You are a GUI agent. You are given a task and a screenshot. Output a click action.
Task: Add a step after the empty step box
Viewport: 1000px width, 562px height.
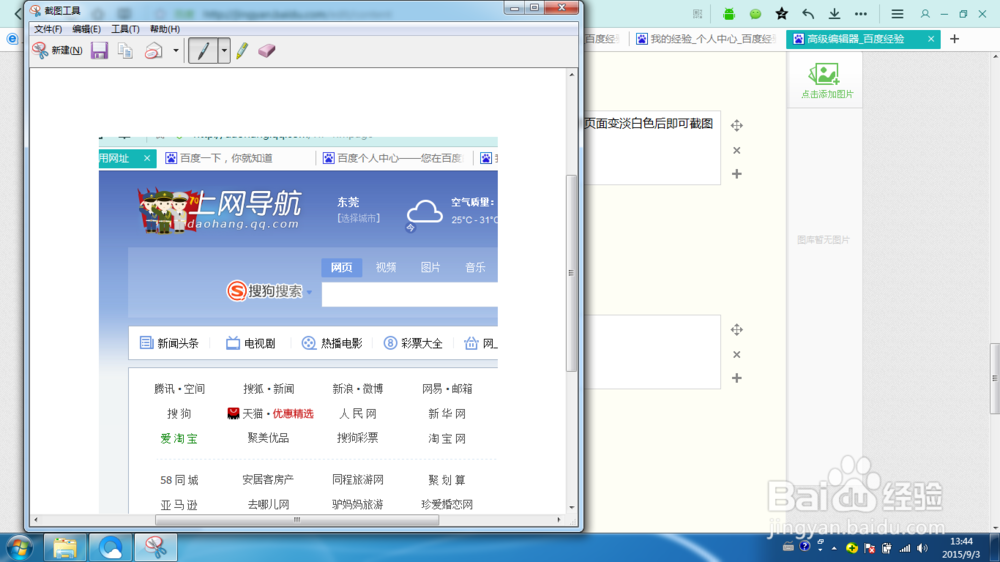(737, 378)
